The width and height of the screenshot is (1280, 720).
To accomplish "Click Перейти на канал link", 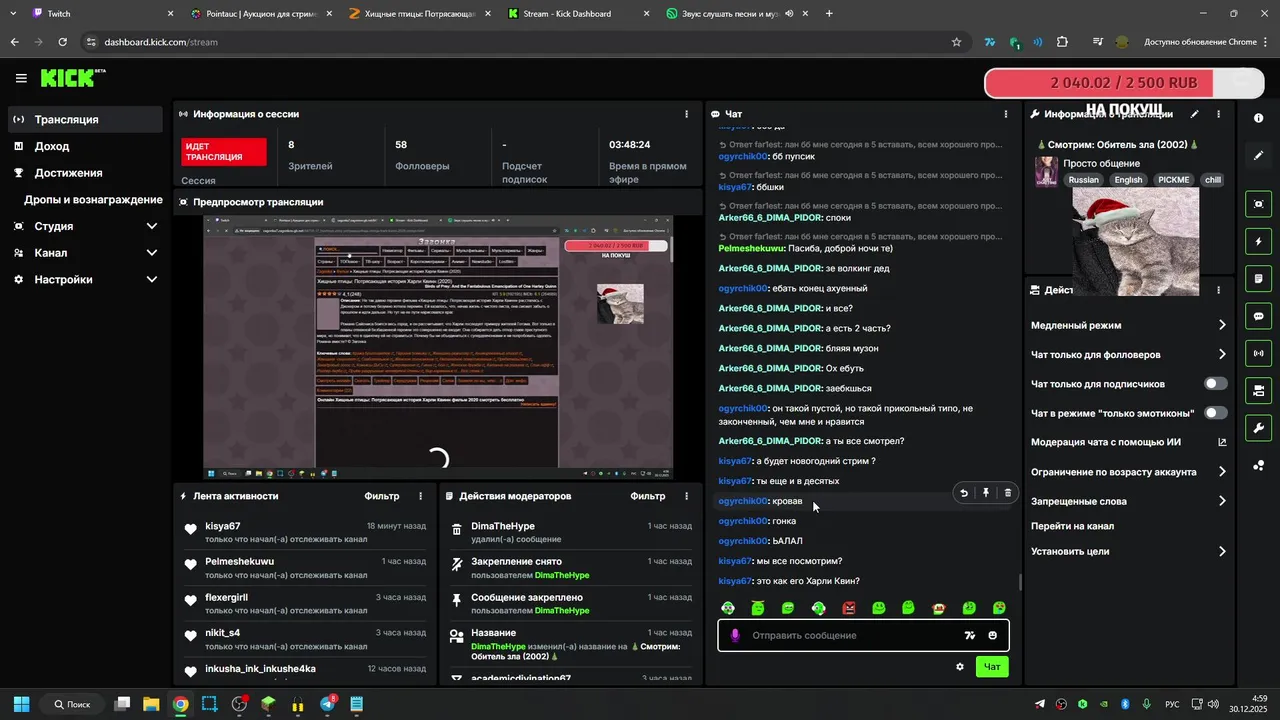I will coord(1072,526).
